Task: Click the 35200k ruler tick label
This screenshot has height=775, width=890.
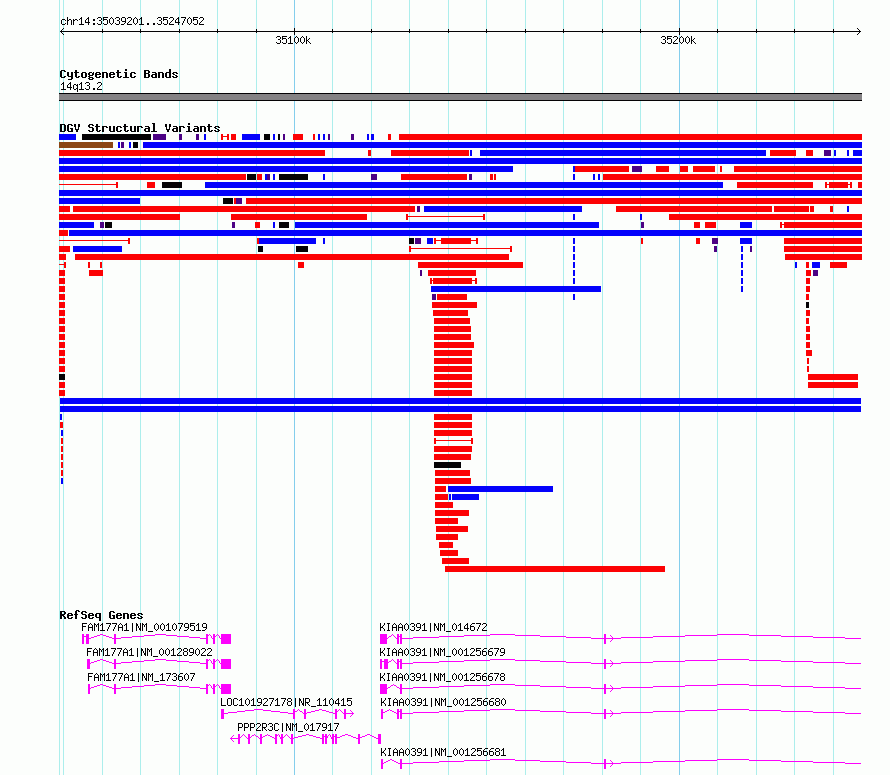Action: coord(678,40)
